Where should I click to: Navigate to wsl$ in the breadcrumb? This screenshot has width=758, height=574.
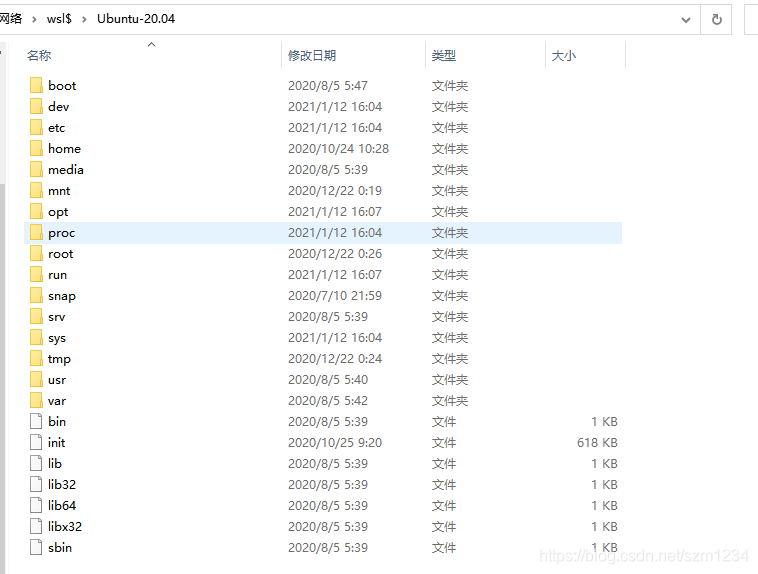pos(59,19)
